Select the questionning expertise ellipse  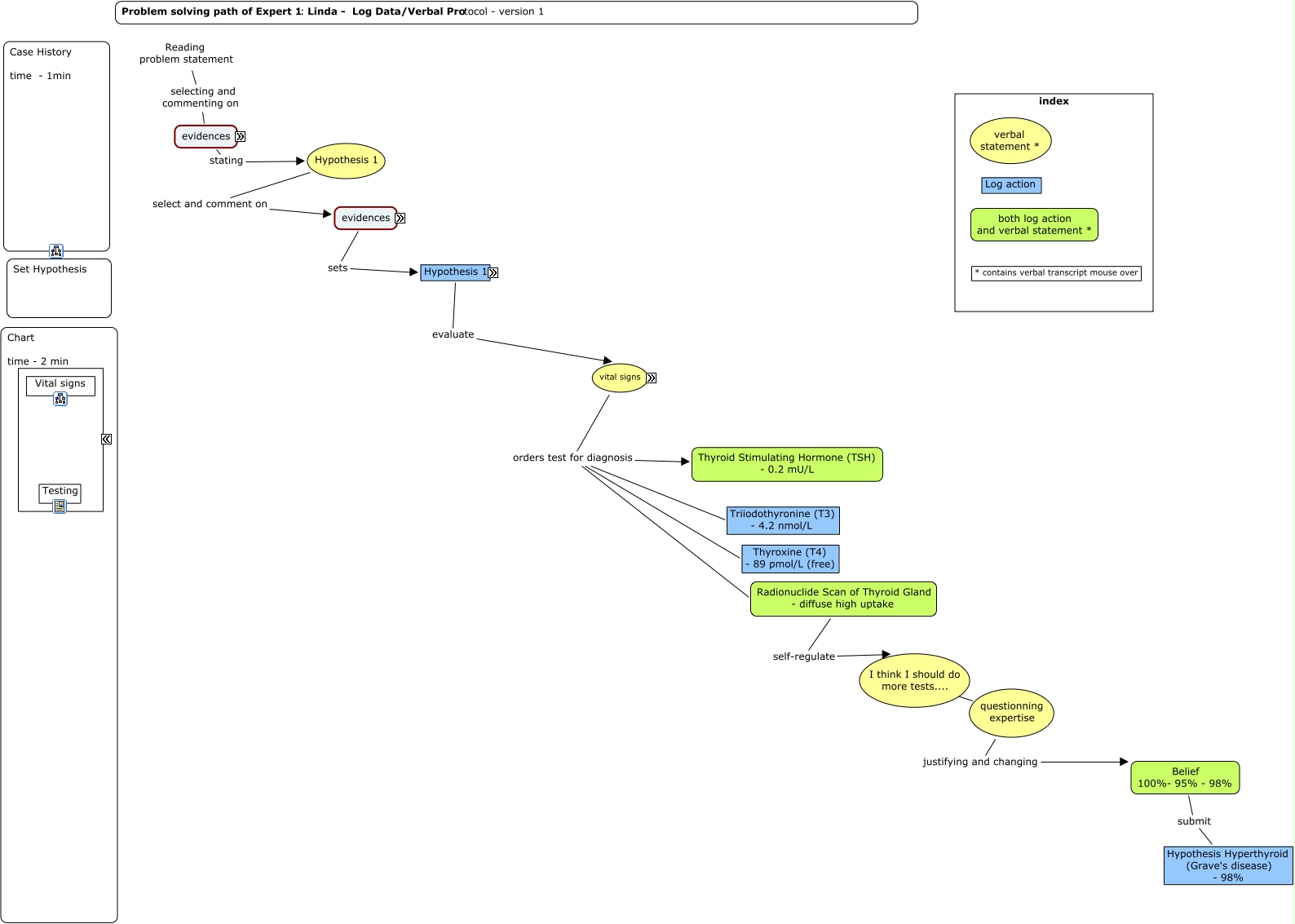1011,713
